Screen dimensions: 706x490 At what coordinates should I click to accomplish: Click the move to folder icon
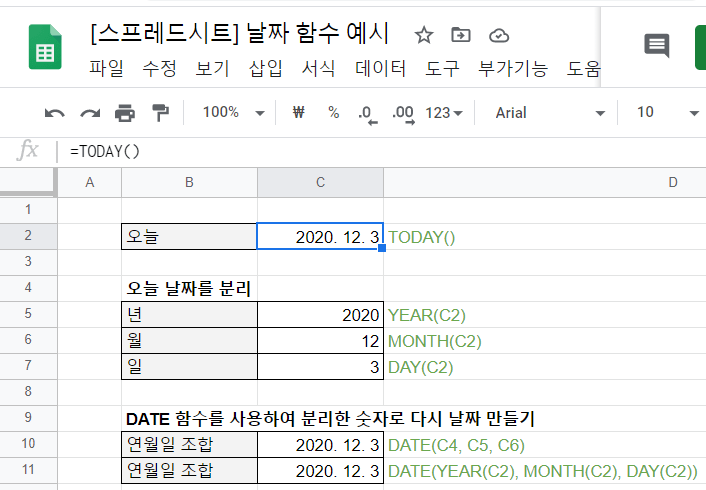click(461, 35)
